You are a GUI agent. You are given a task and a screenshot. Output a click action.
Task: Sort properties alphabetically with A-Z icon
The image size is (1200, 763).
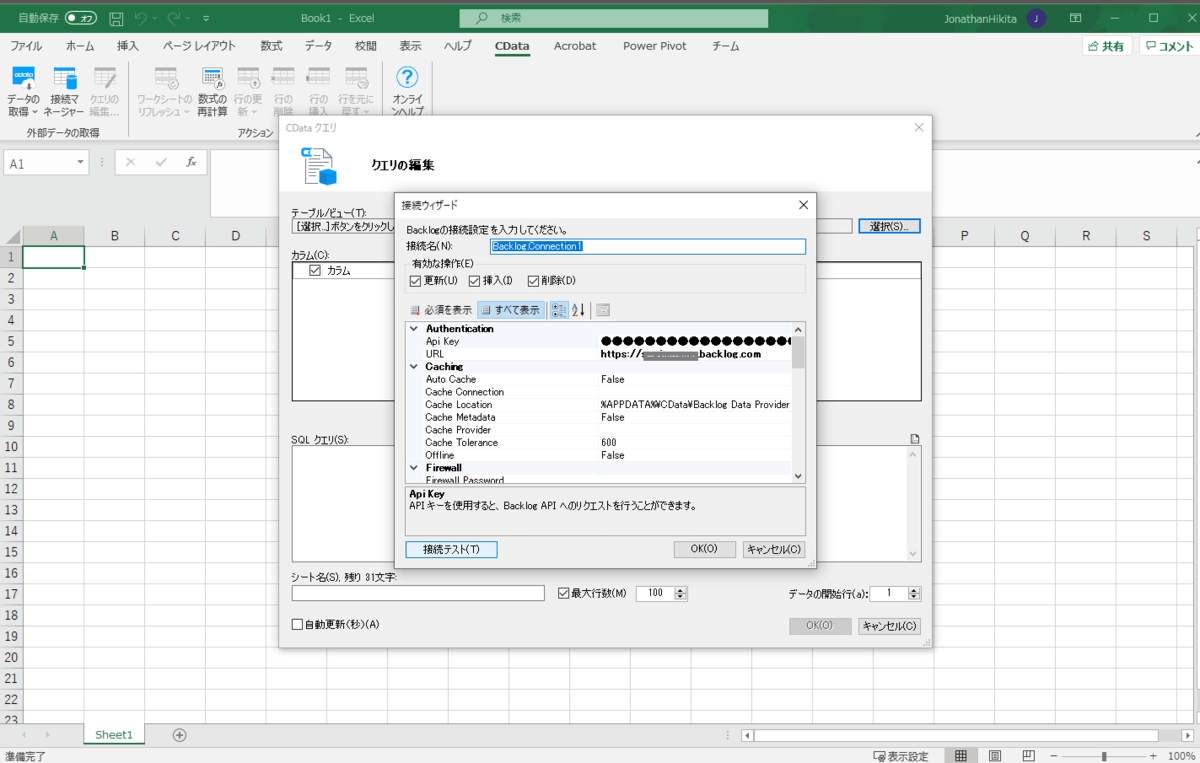(578, 310)
